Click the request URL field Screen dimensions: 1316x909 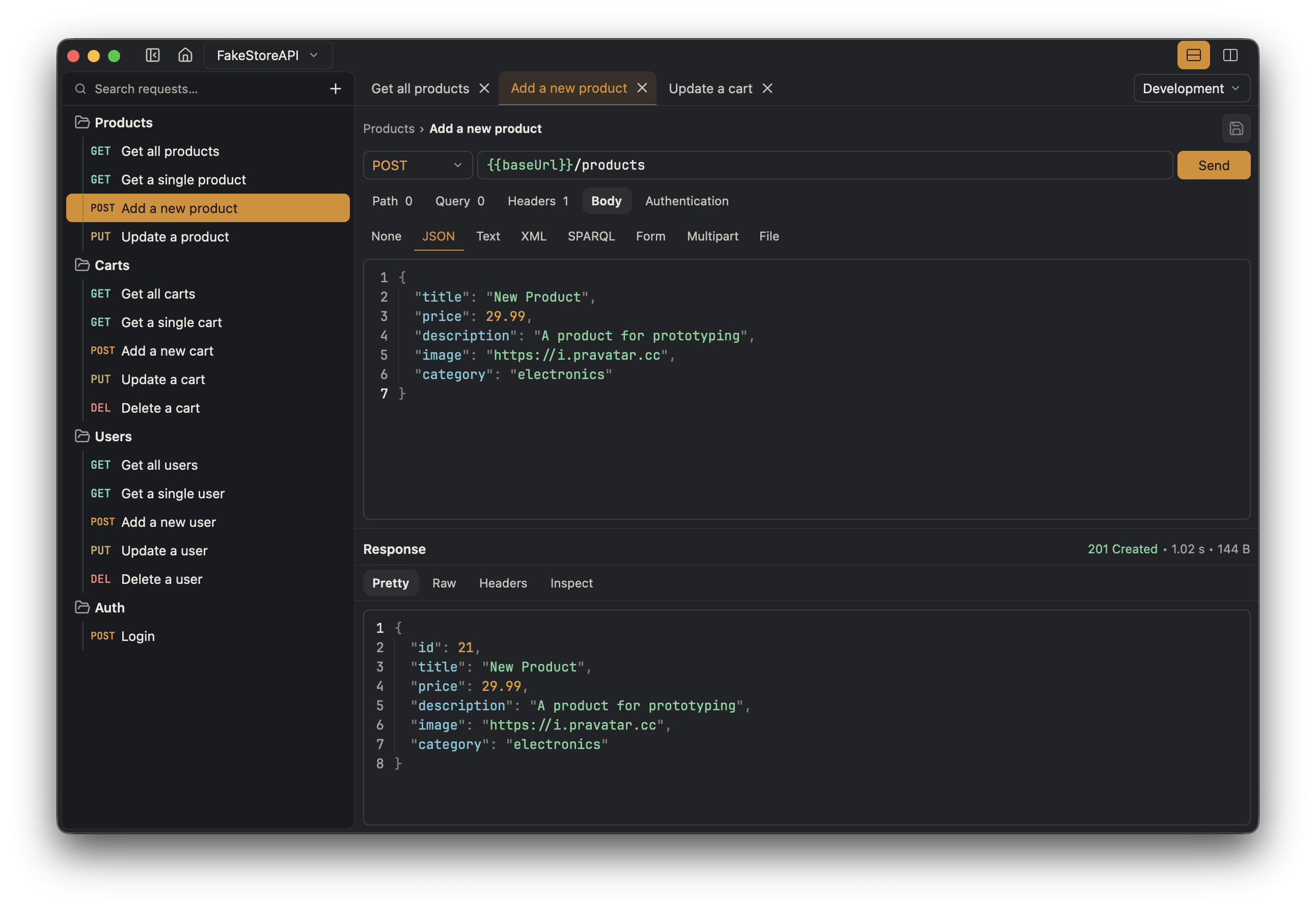[824, 165]
